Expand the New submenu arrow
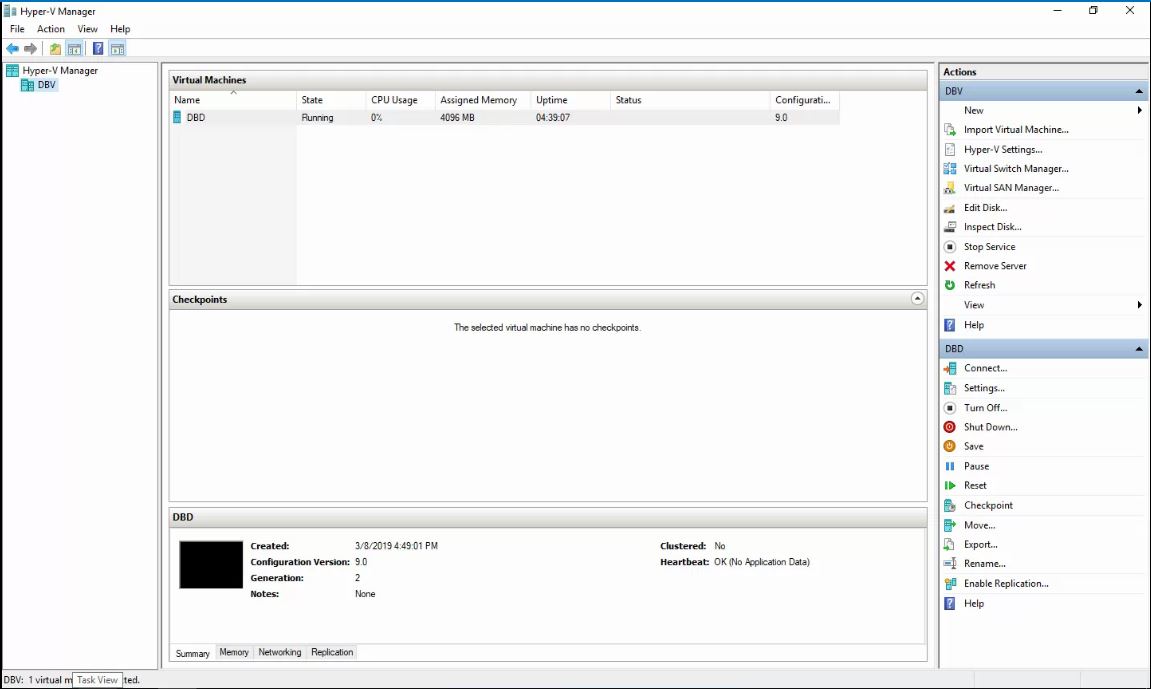The height and width of the screenshot is (689, 1151). coord(1139,110)
